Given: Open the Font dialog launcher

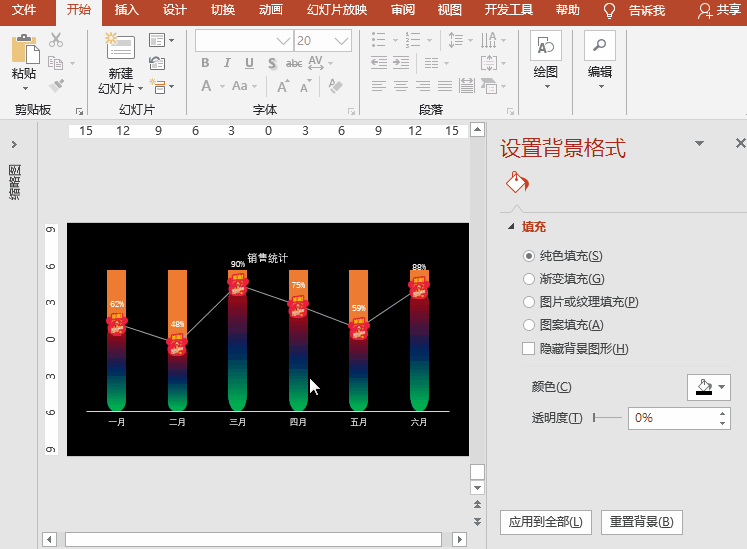Looking at the screenshot, I should click(351, 112).
